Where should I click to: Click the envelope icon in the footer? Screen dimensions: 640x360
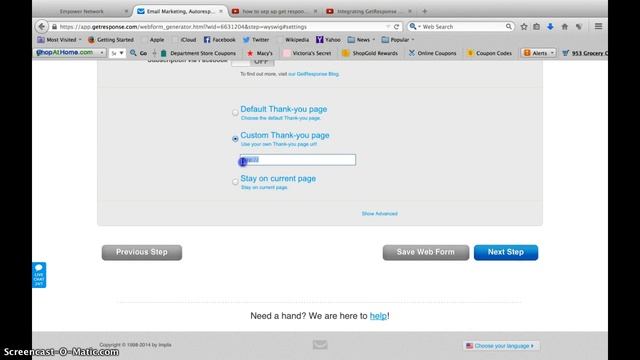tap(320, 345)
